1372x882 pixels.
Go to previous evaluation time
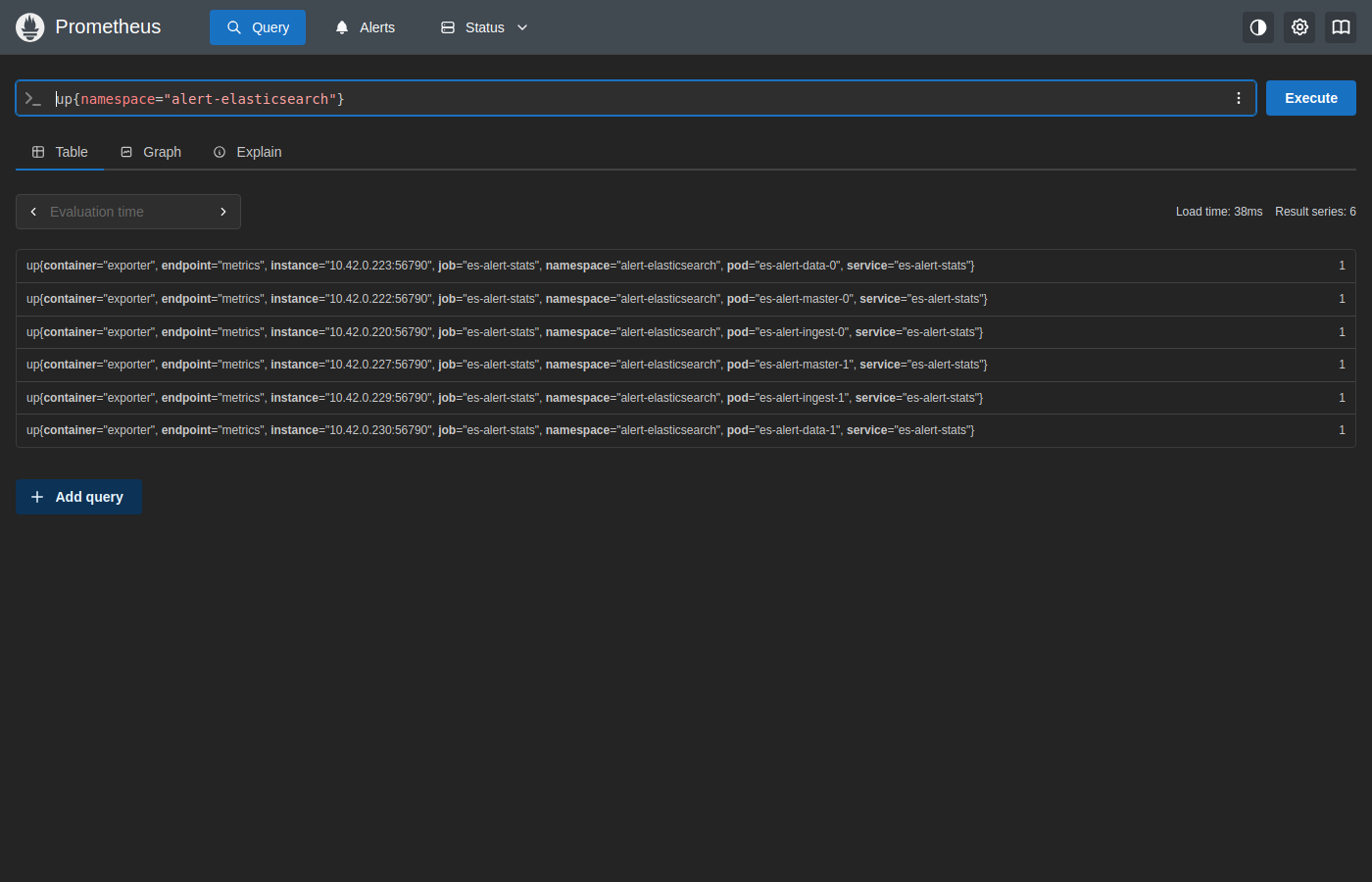[33, 212]
